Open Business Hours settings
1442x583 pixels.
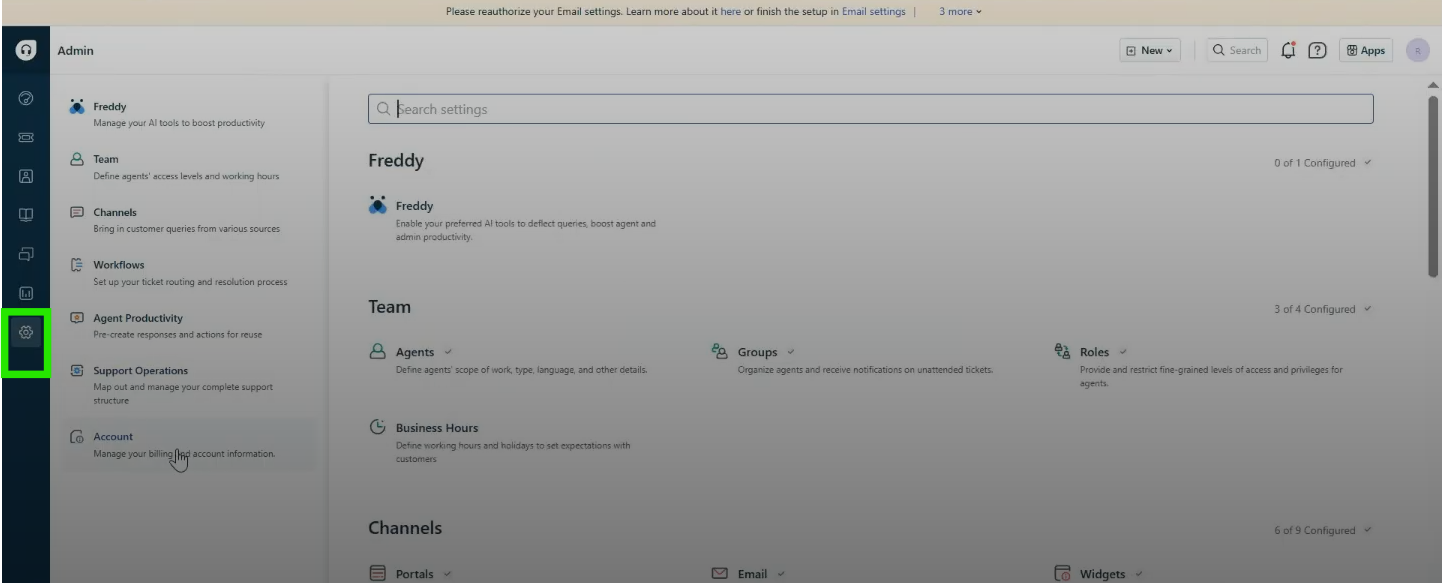(x=436, y=428)
